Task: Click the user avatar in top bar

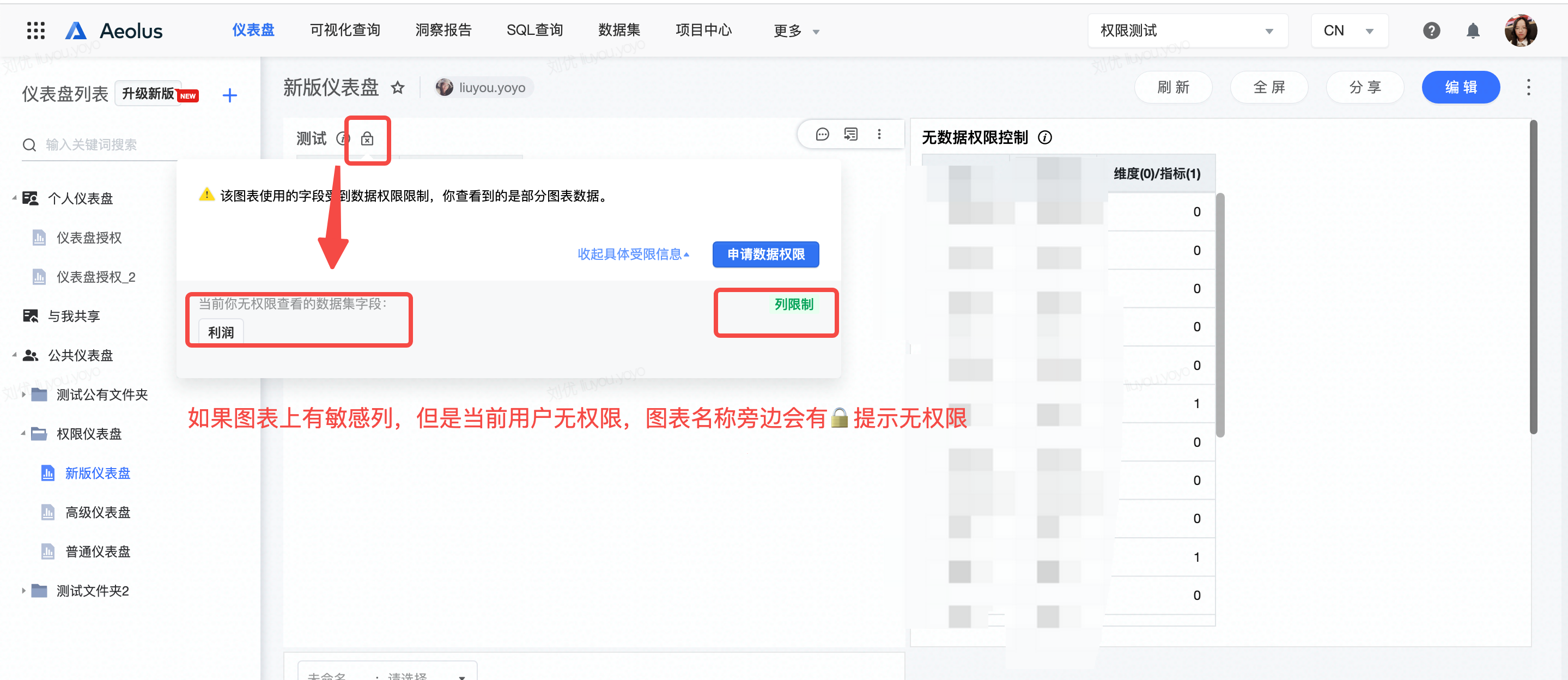Action: pyautogui.click(x=1520, y=31)
